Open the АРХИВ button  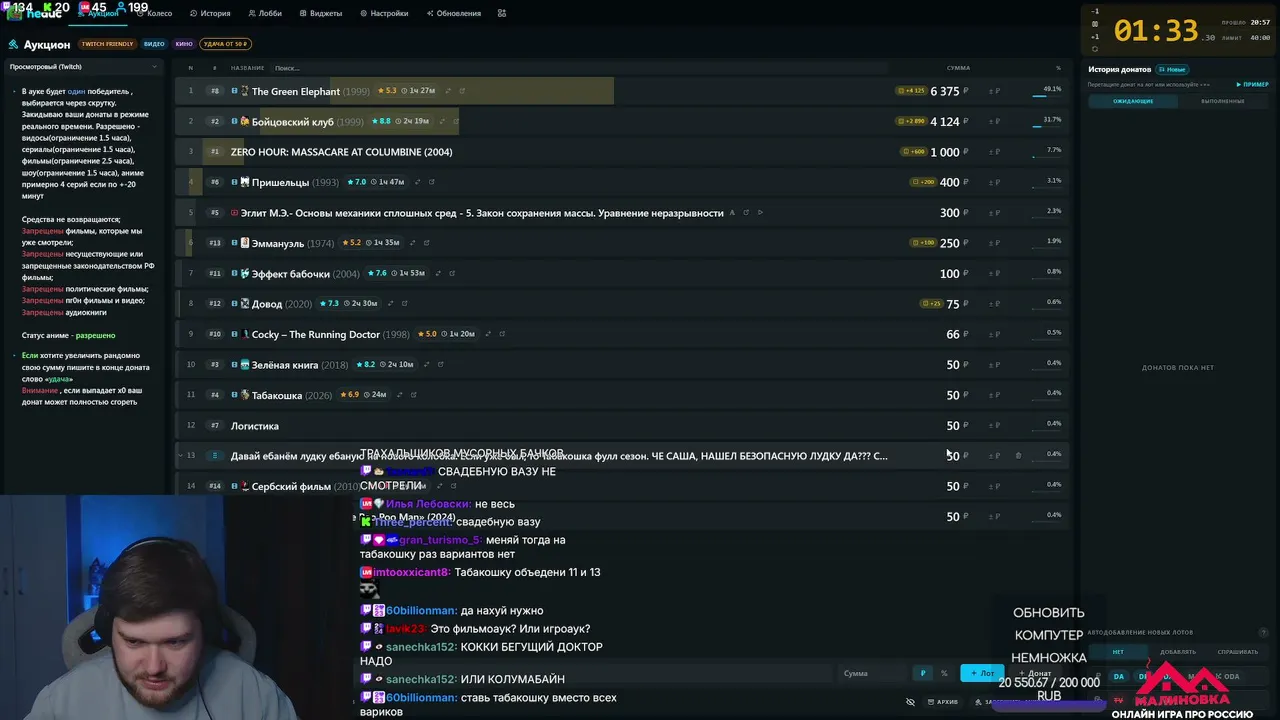(x=942, y=702)
